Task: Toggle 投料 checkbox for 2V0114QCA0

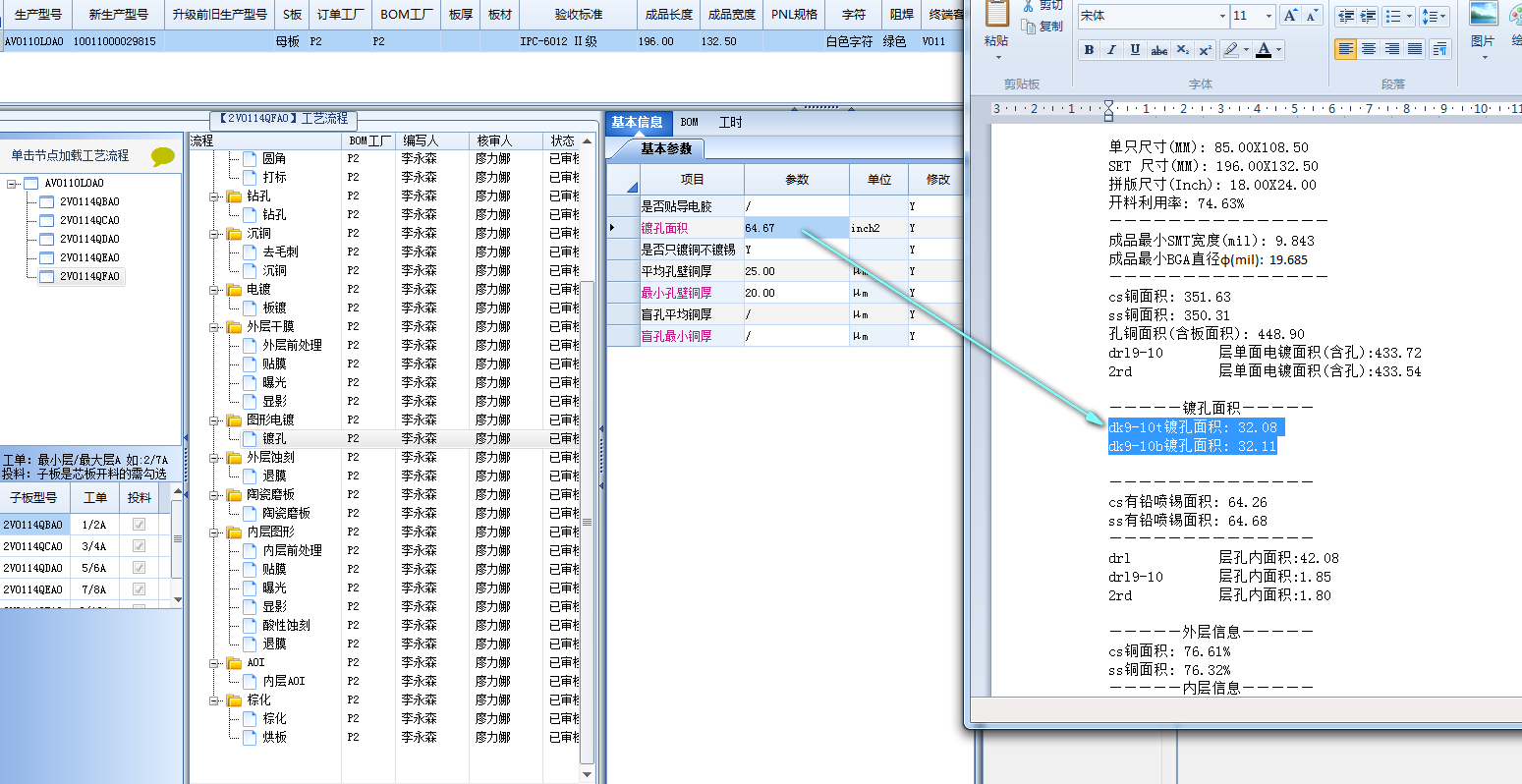Action: tap(139, 546)
